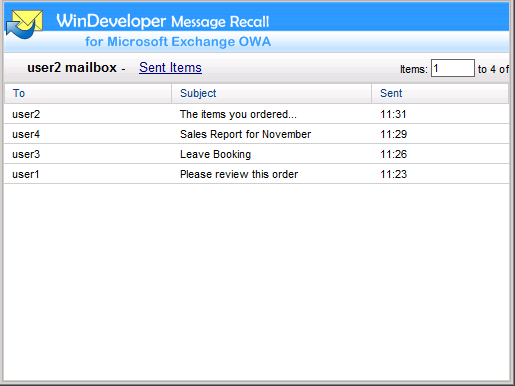Screen dimensions: 515x386
Task: Click 'for Microsoft Exchange OWA' subtitle
Action: click(178, 42)
